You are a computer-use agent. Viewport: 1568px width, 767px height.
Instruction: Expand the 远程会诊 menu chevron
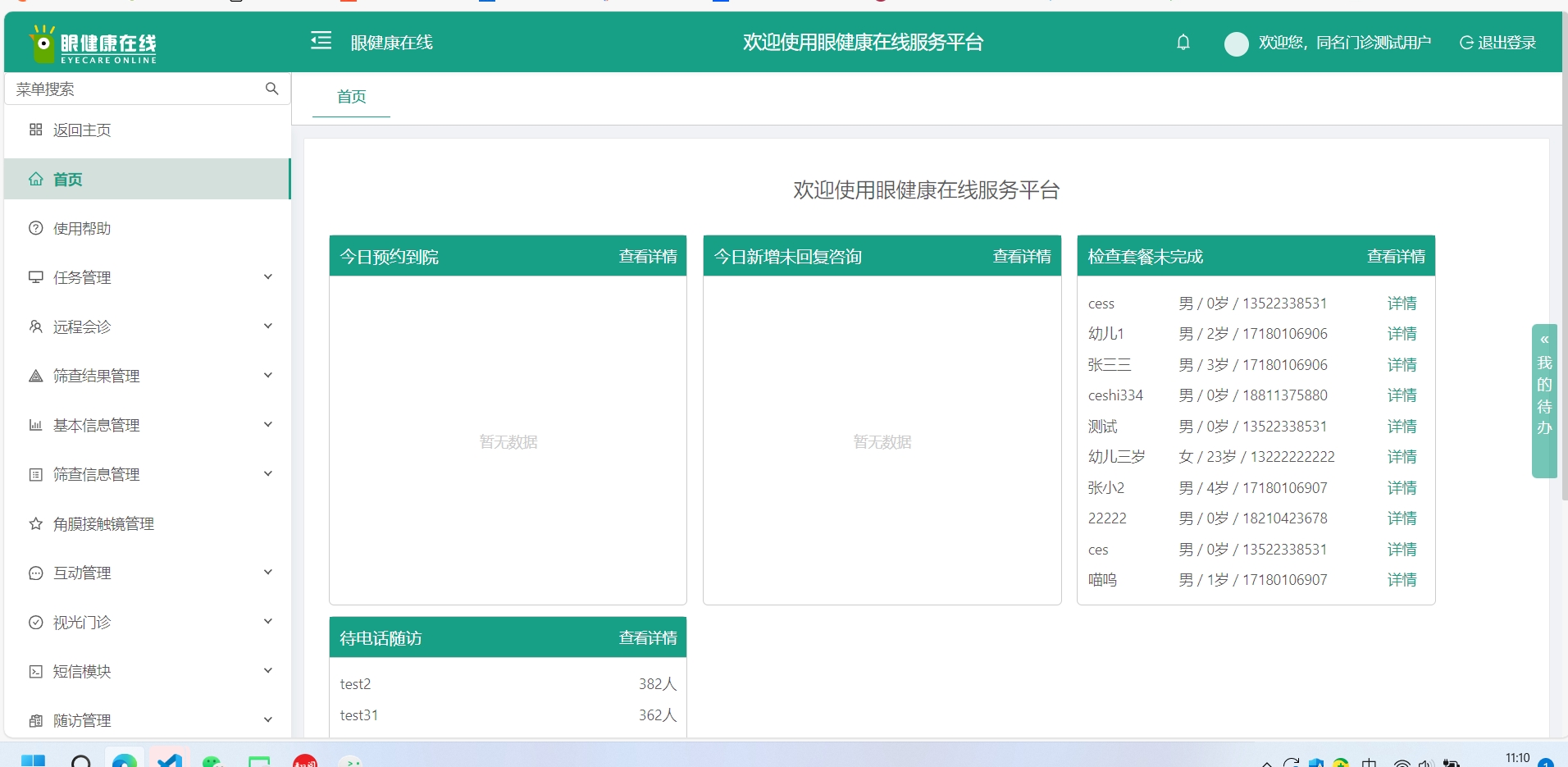click(267, 326)
